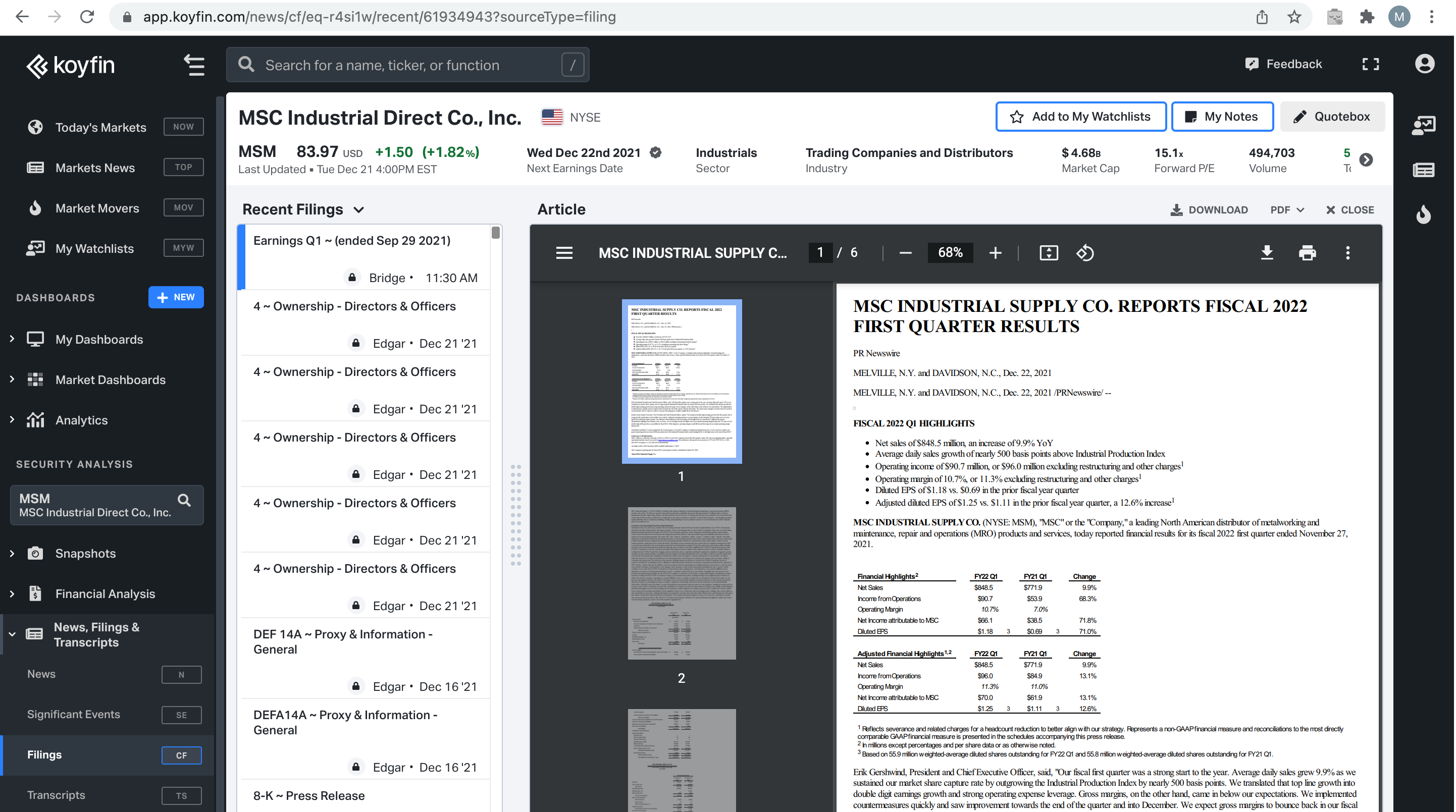Select Transcripts submenu item

pyautogui.click(x=108, y=795)
